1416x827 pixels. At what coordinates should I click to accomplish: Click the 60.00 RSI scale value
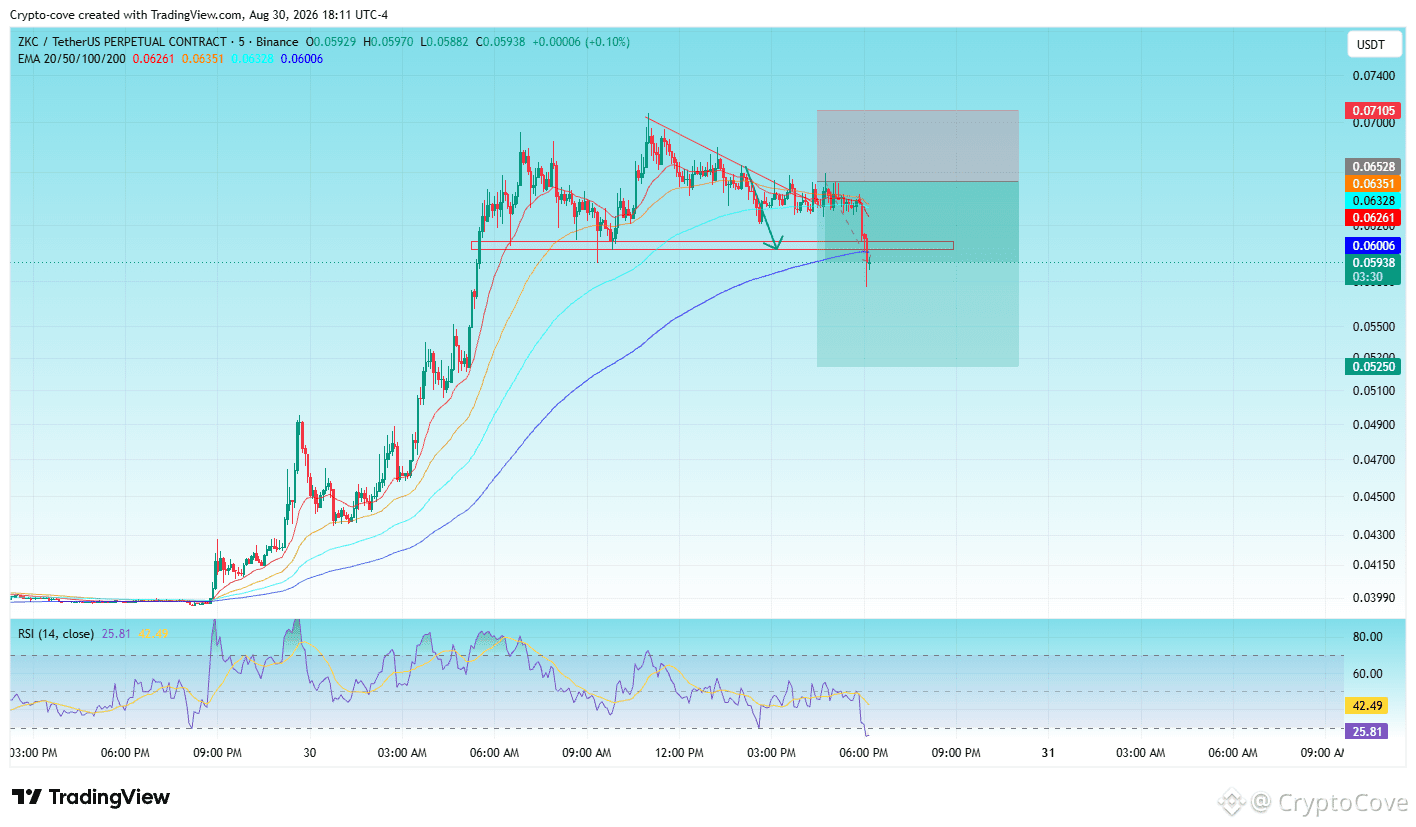tap(1368, 674)
